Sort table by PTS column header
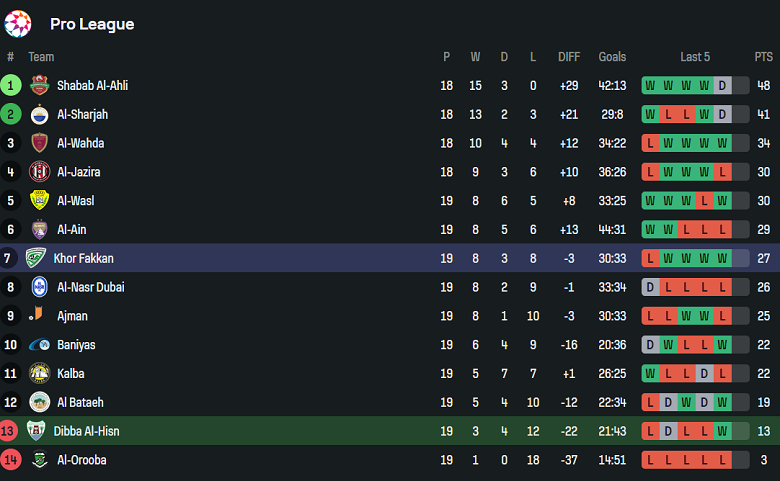Viewport: 780px width, 481px height. pos(763,57)
